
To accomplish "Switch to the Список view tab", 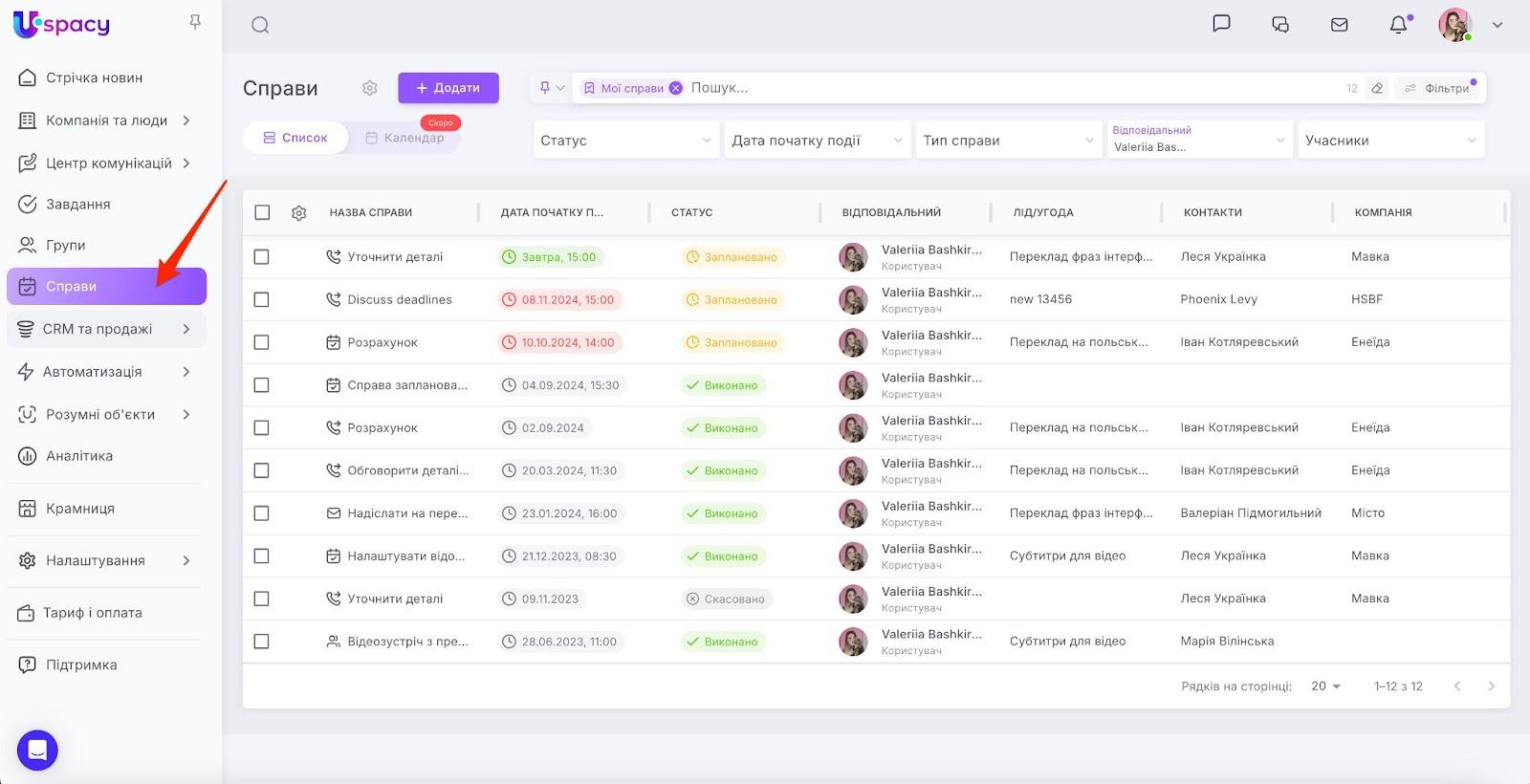I will [x=295, y=138].
